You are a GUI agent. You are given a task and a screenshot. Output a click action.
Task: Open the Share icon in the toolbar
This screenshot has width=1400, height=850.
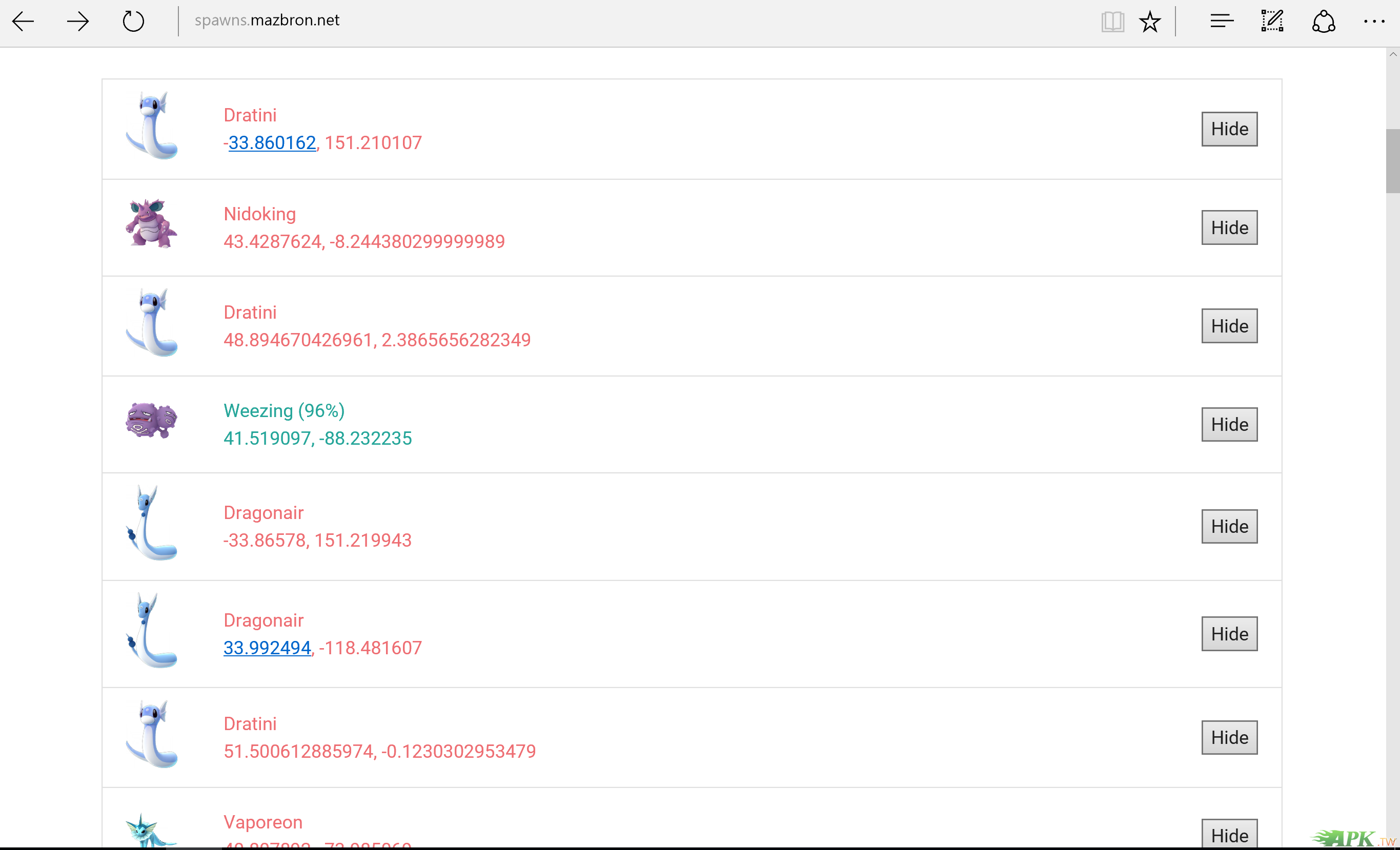point(1323,22)
